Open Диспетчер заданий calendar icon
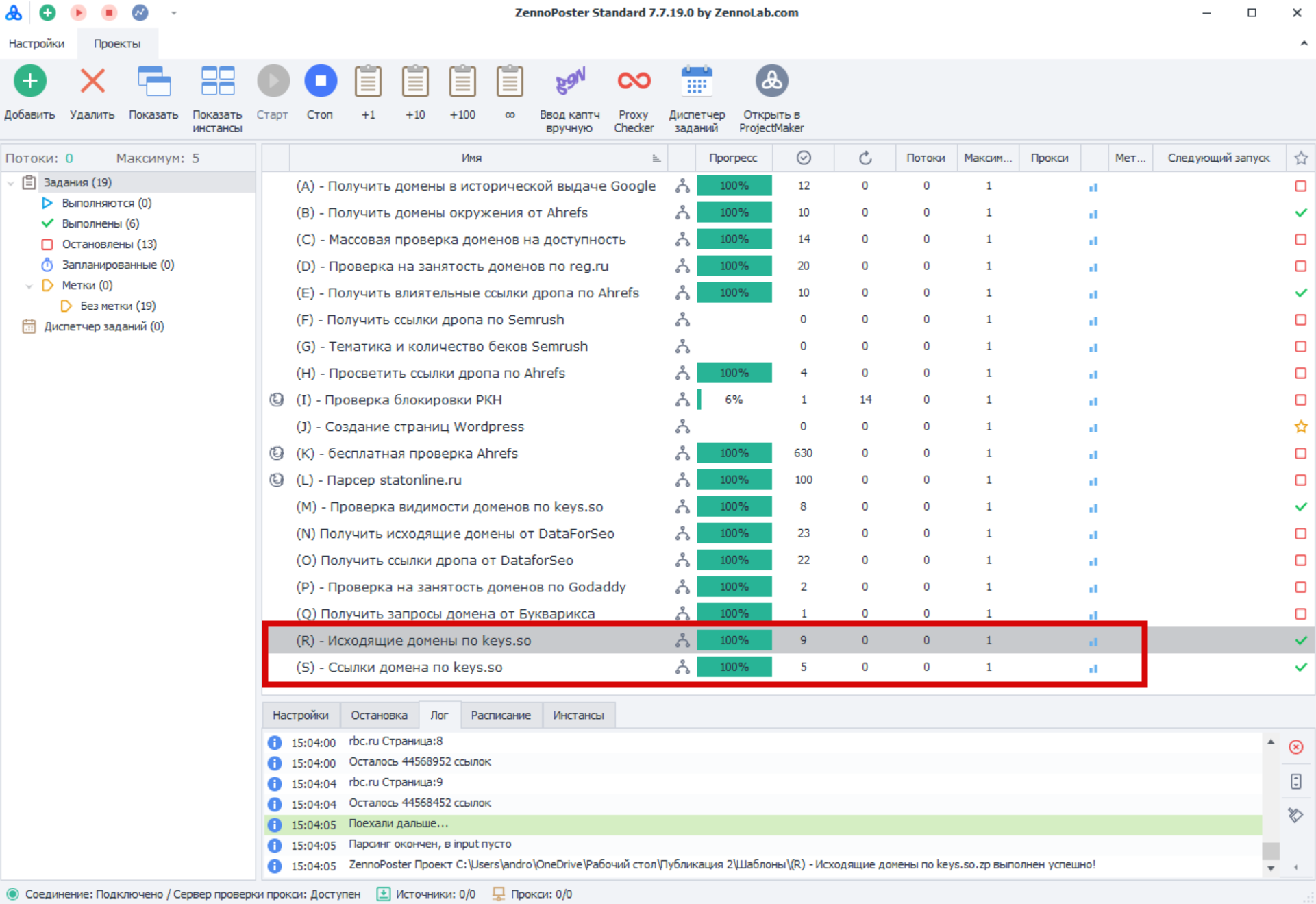This screenshot has width=1316, height=904. 697,81
